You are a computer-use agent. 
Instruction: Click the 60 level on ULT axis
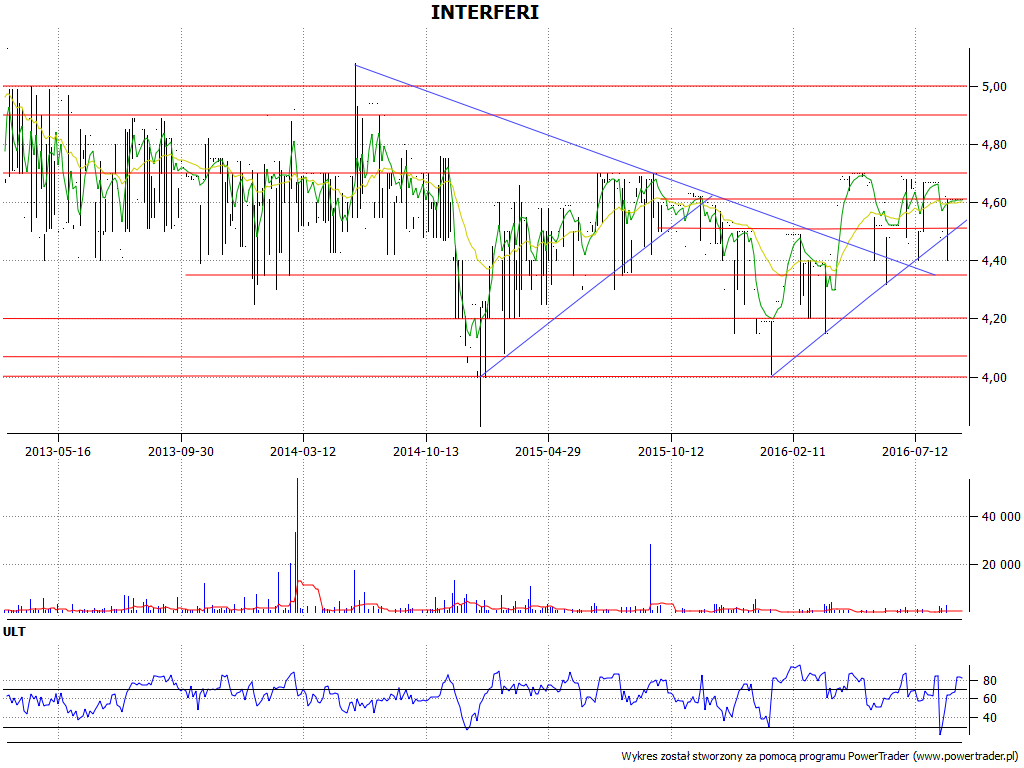pos(989,699)
